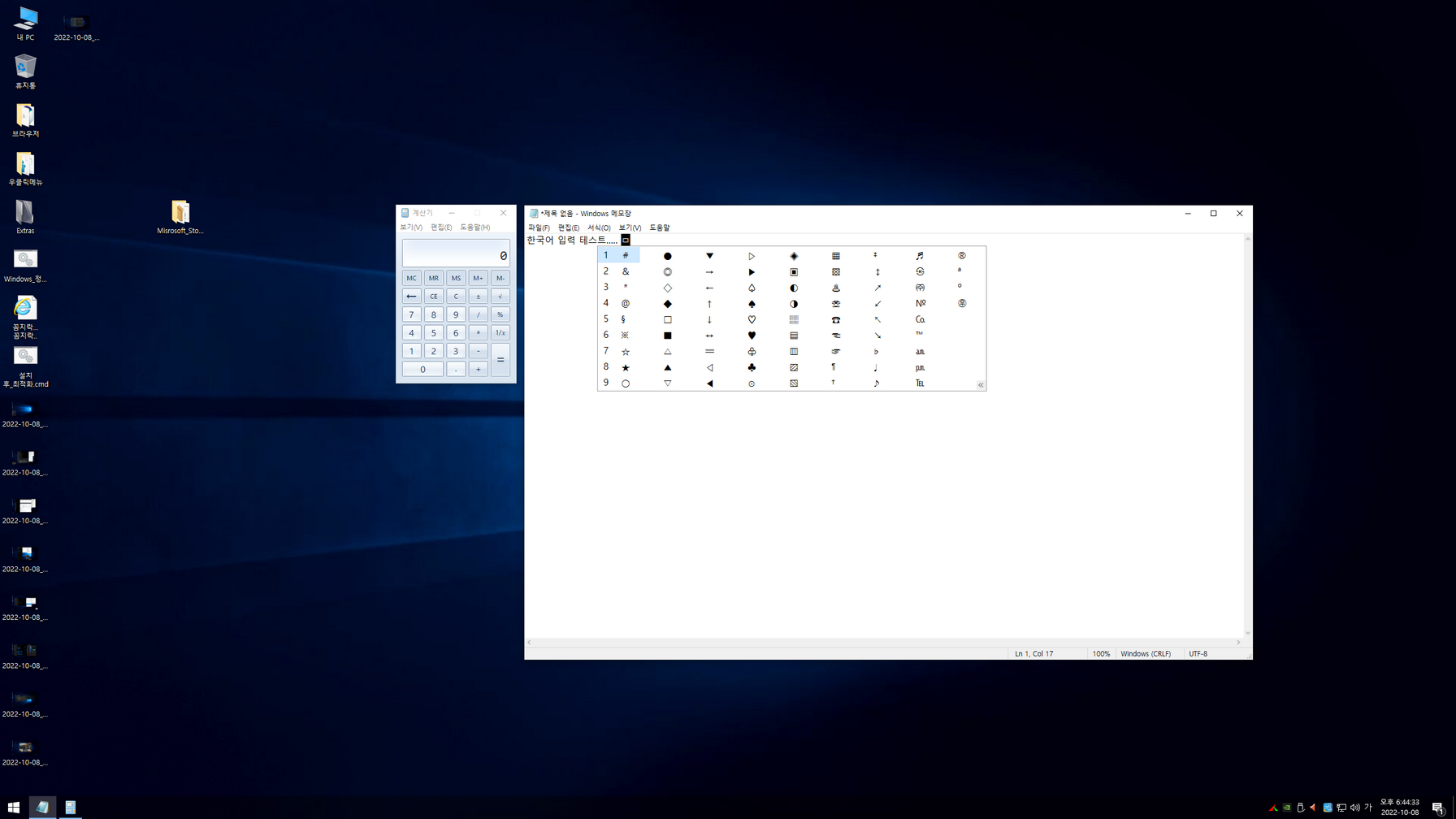Image resolution: width=1456 pixels, height=819 pixels.
Task: Choose the spade ♠ symbol in the popup
Action: click(x=752, y=304)
